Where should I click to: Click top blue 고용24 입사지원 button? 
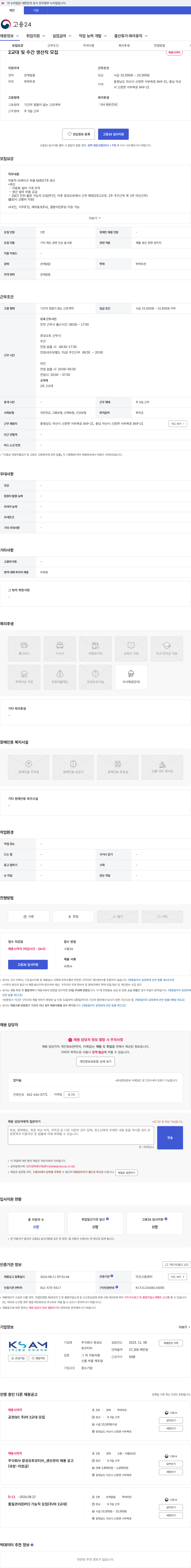pyautogui.click(x=113, y=134)
